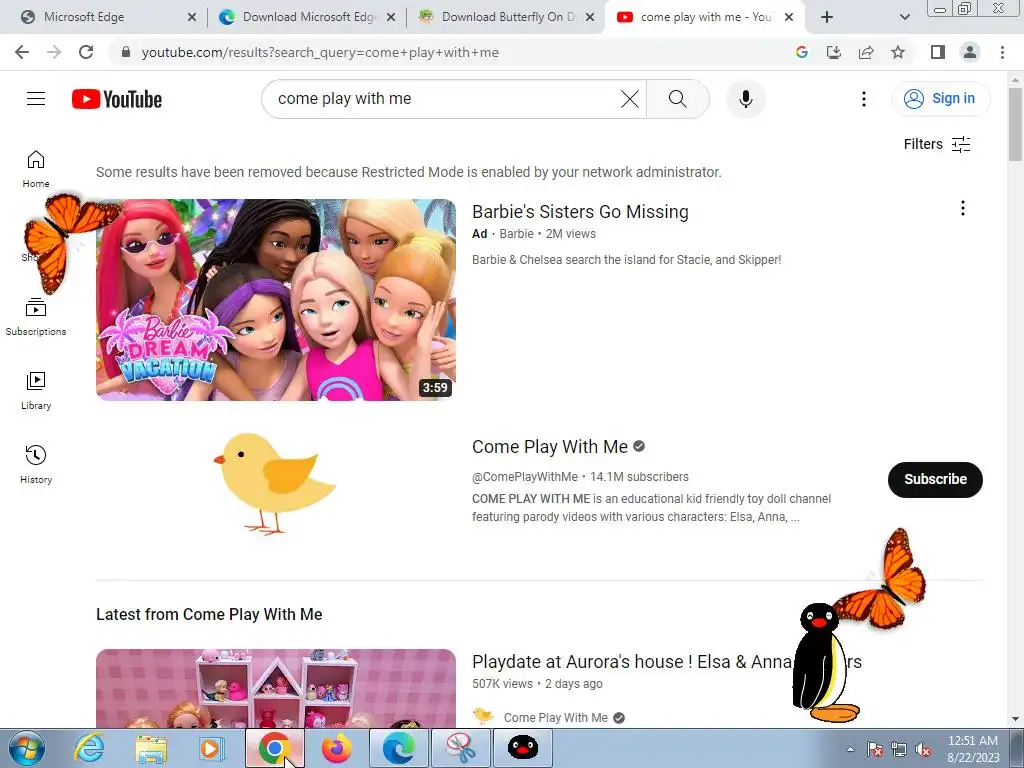Click the Pingu penguin taskbar icon

pyautogui.click(x=522, y=748)
